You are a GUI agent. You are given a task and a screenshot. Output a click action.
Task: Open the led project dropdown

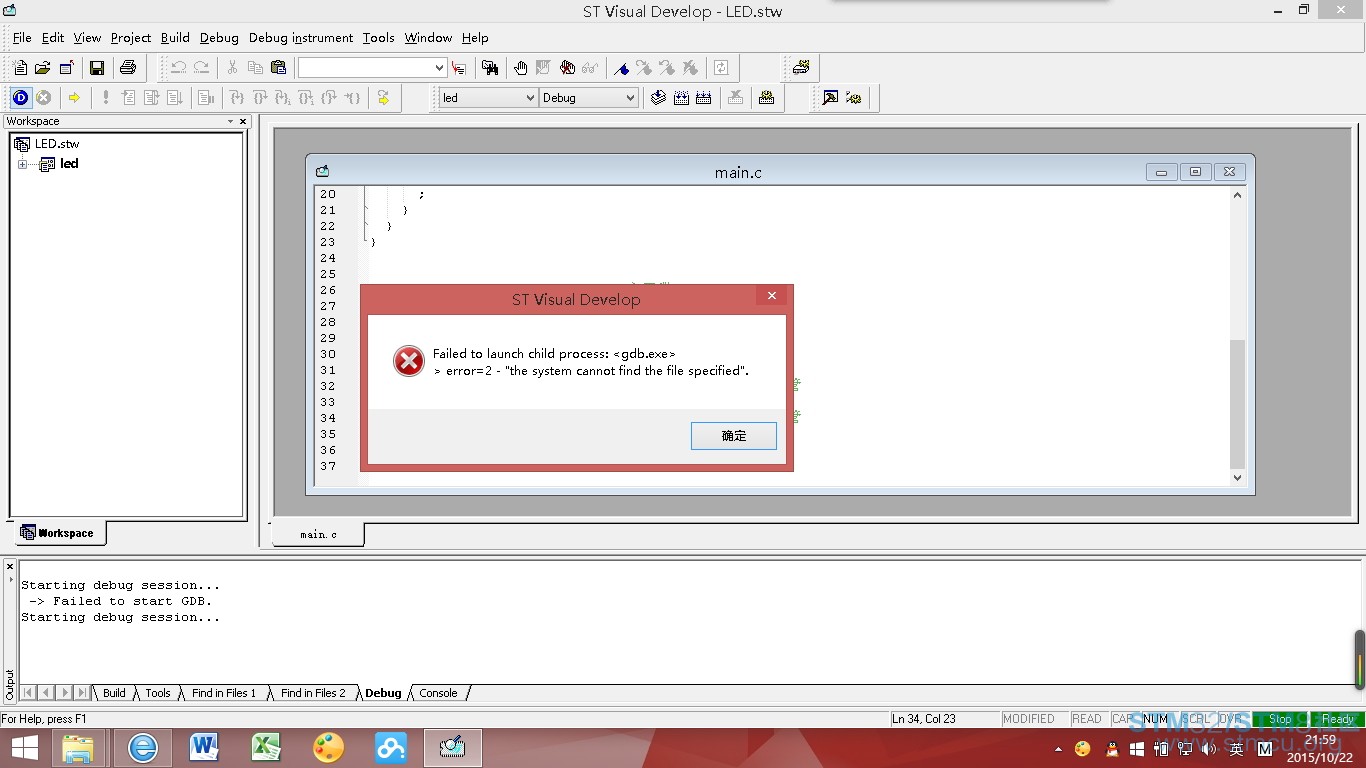[530, 97]
